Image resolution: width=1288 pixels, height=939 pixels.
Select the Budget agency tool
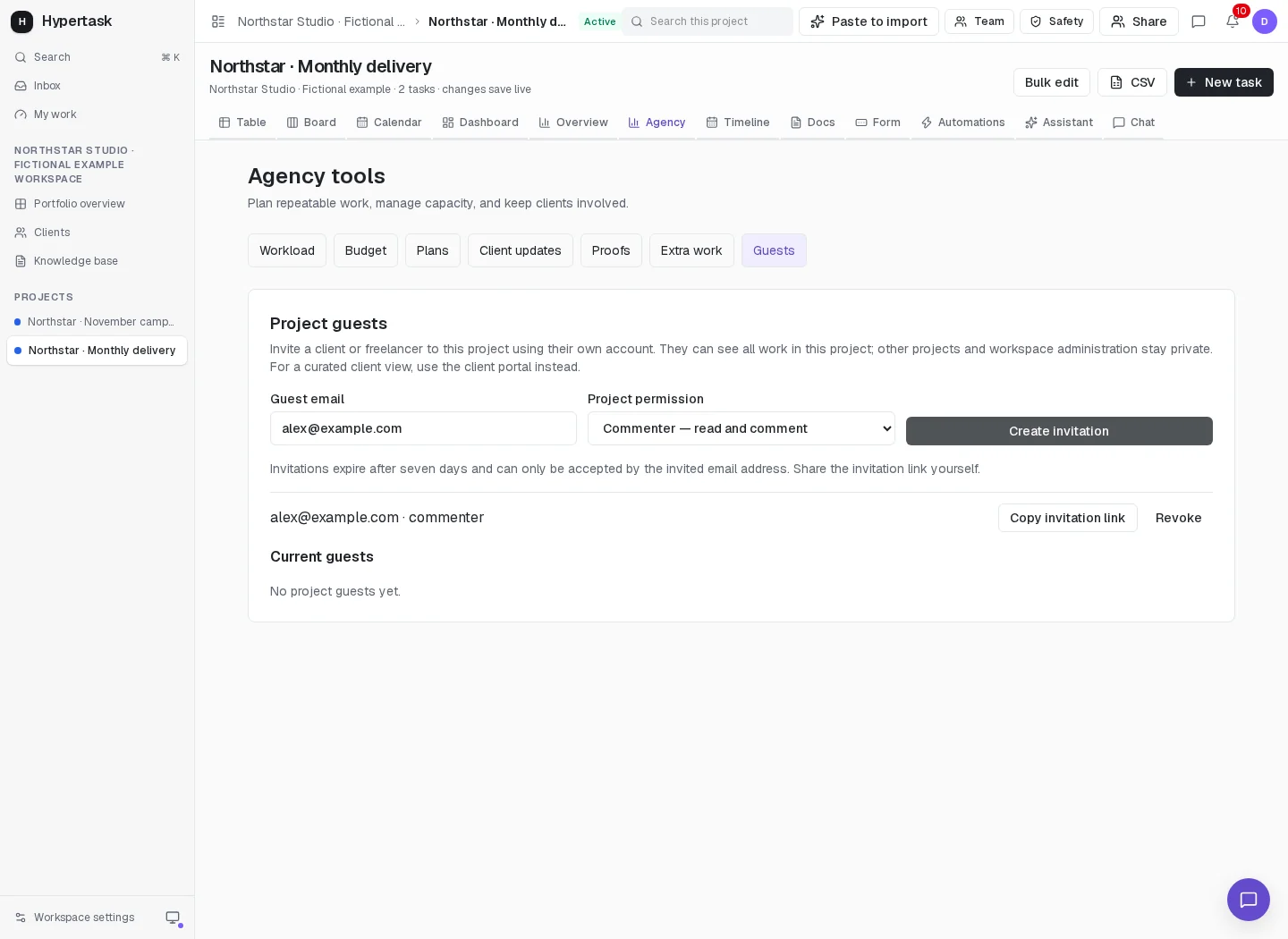pos(366,250)
